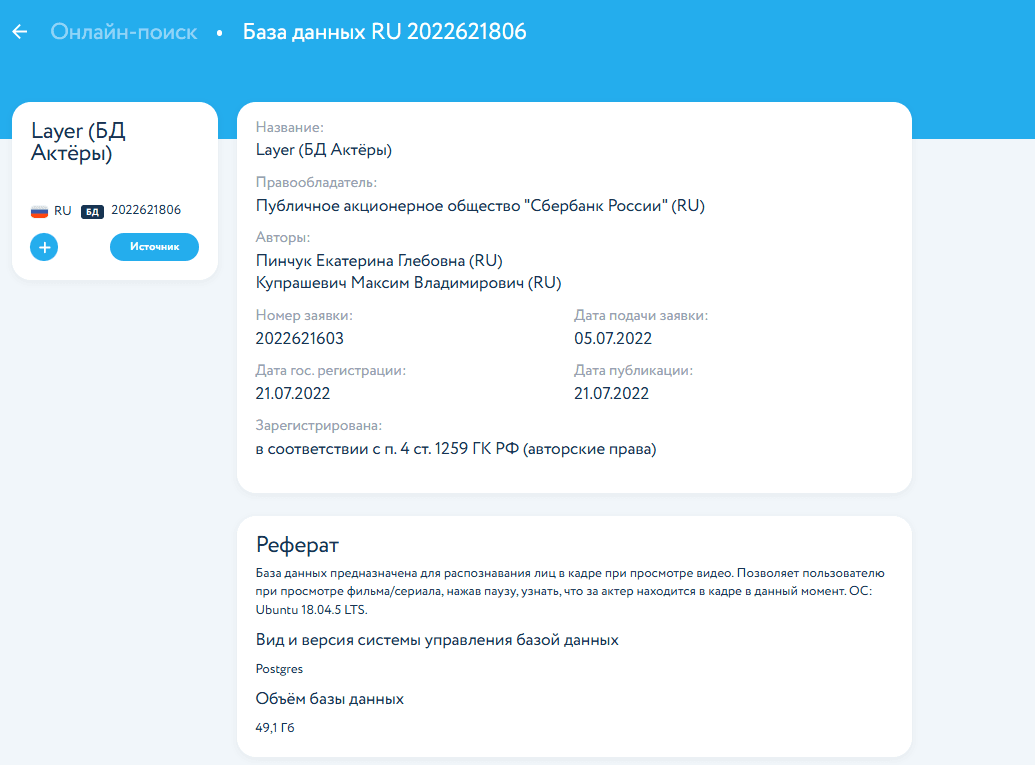Click application number 2022621603
Viewport: 1035px width, 765px height.
(x=300, y=338)
